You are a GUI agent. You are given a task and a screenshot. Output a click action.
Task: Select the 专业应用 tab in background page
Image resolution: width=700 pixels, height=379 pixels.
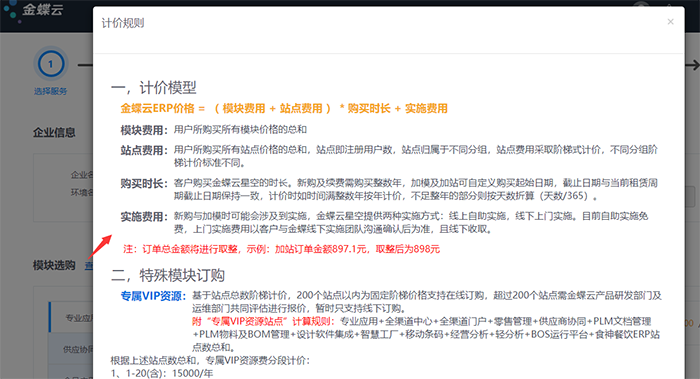(x=71, y=318)
